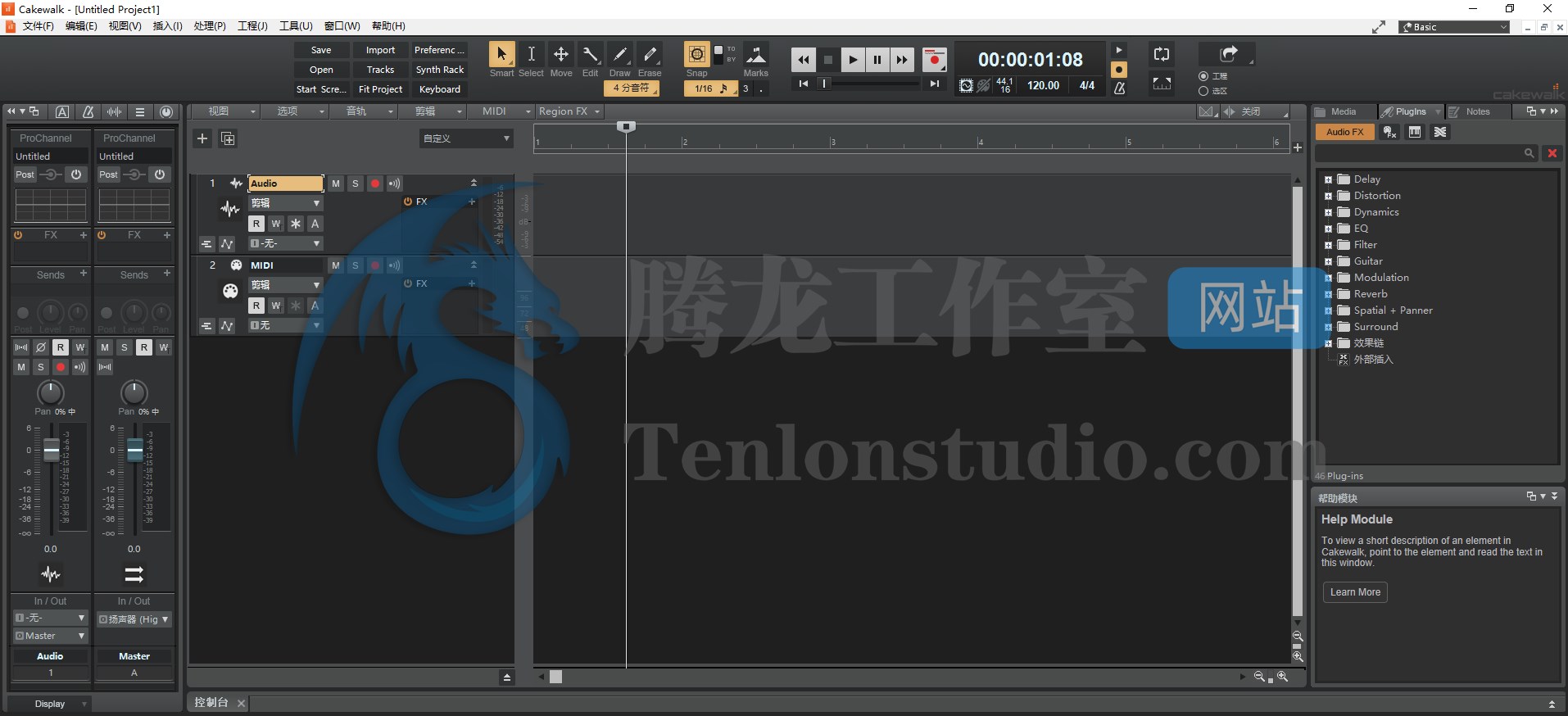This screenshot has height=716, width=1568.
Task: Open the Marks module icon
Action: click(x=755, y=55)
